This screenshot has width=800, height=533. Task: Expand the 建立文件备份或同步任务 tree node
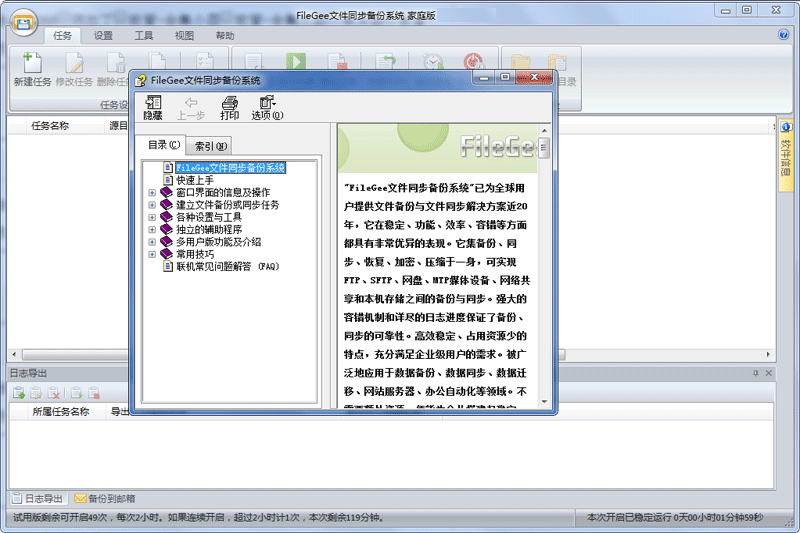pos(152,205)
